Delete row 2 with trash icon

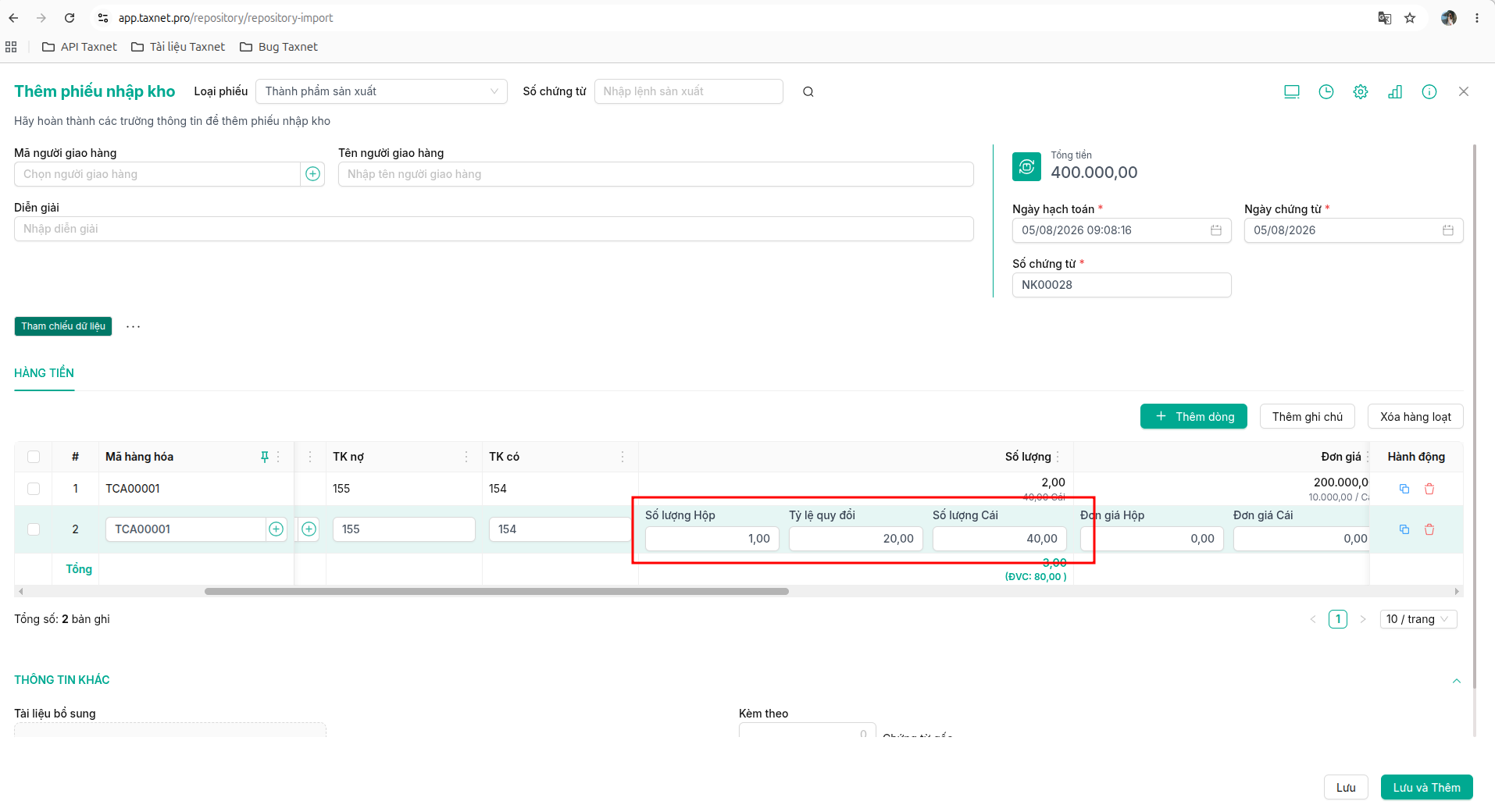pos(1429,529)
